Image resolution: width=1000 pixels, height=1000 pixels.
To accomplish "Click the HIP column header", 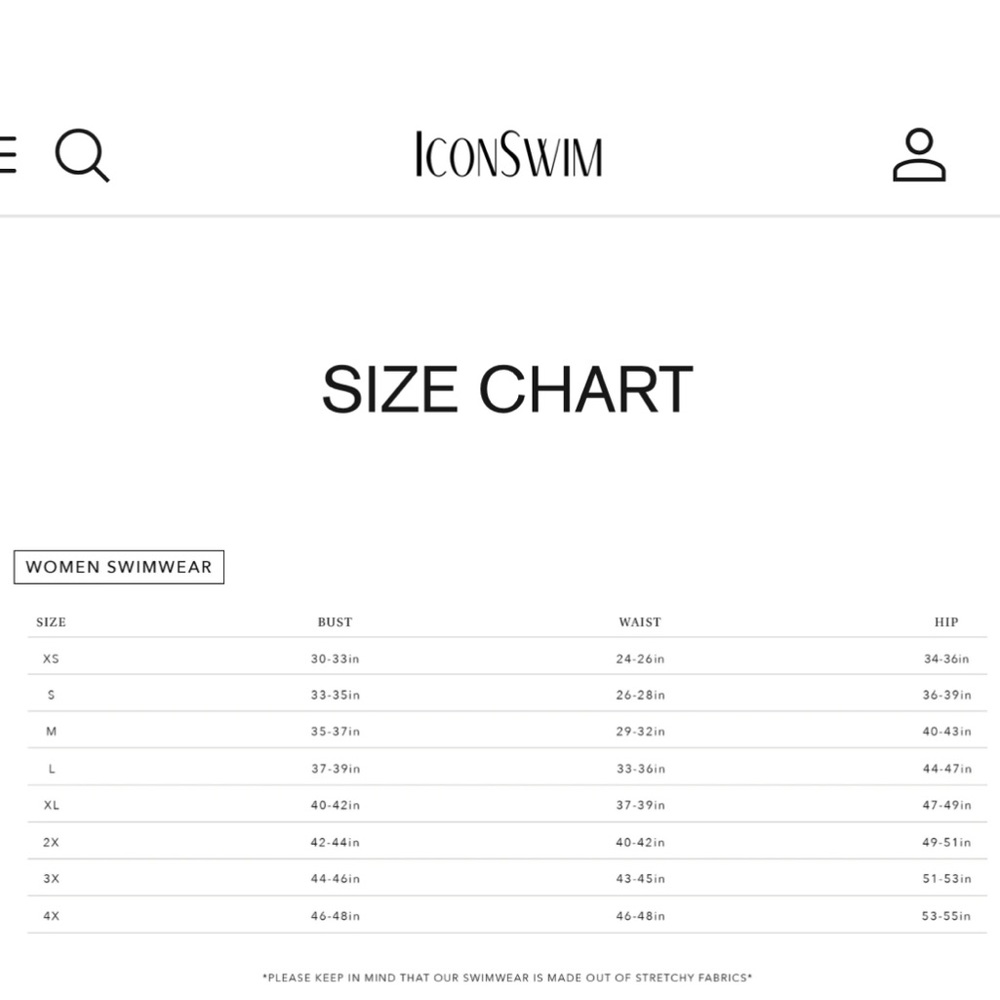I will click(946, 622).
